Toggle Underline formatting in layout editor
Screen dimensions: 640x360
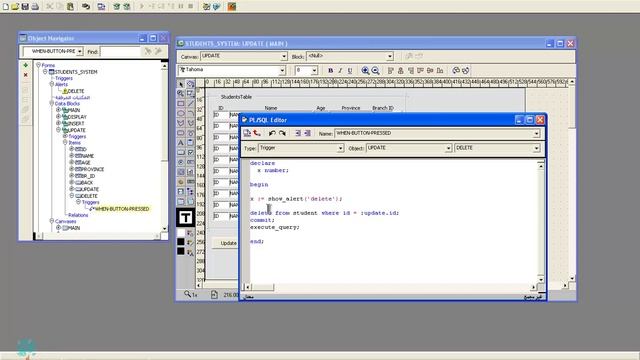coord(350,71)
